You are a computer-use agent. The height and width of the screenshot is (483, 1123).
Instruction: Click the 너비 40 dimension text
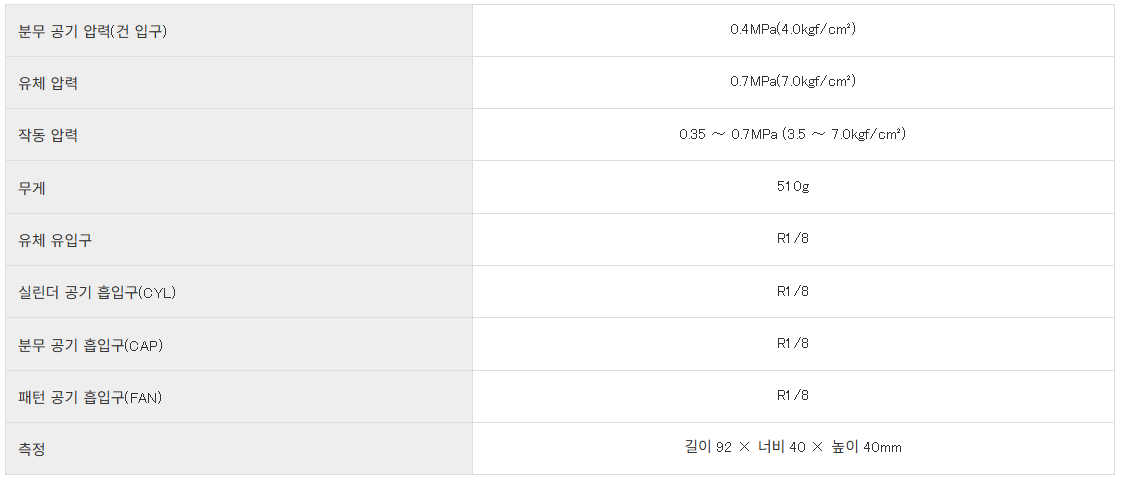coord(781,447)
